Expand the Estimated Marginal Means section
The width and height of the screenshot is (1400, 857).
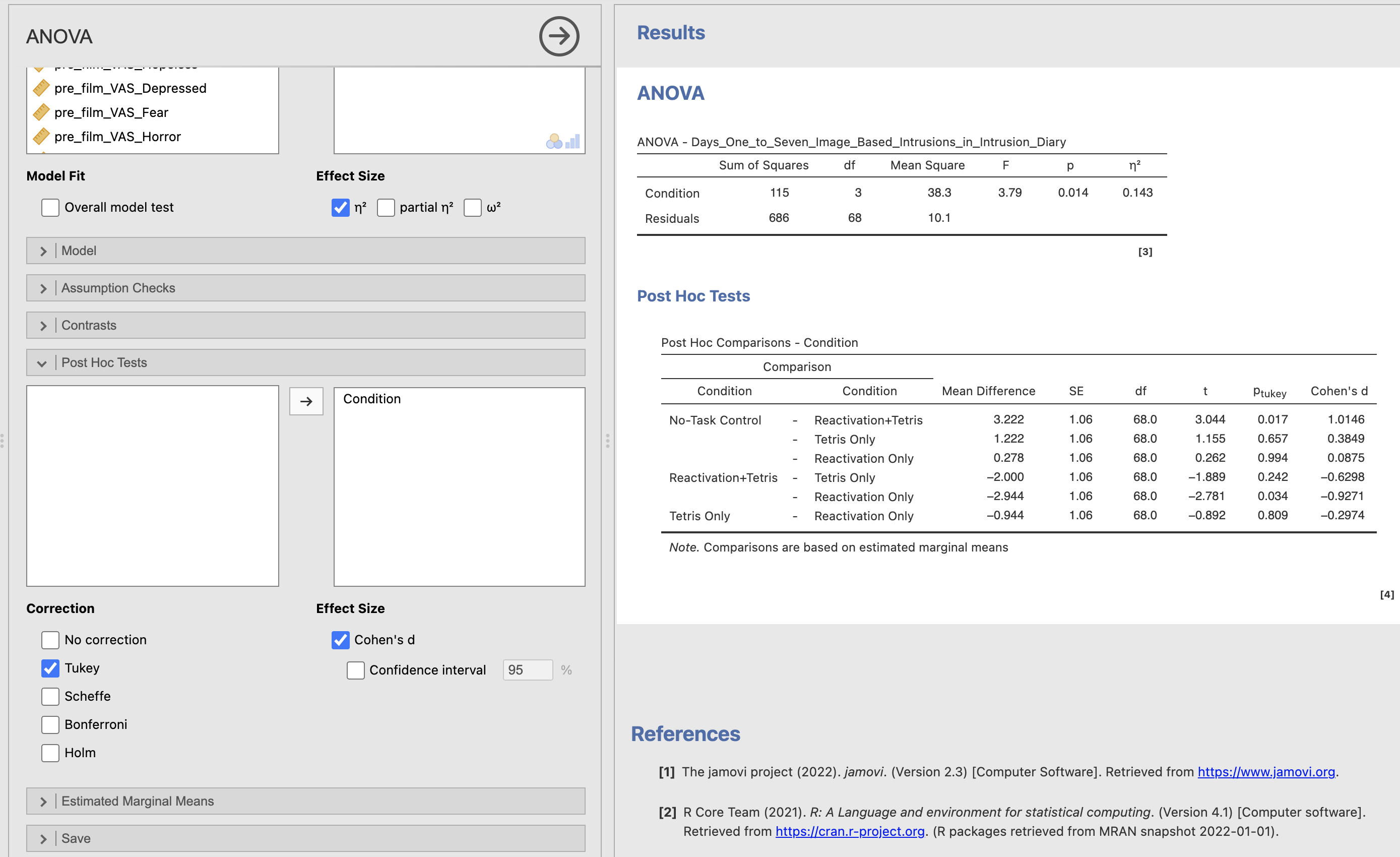tap(306, 802)
